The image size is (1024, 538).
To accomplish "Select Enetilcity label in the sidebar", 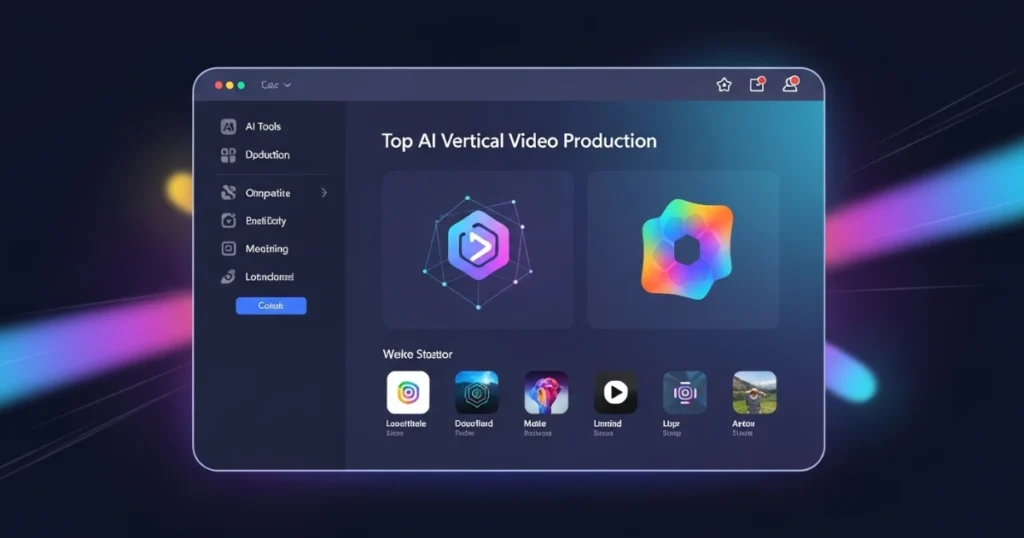I will pos(266,221).
